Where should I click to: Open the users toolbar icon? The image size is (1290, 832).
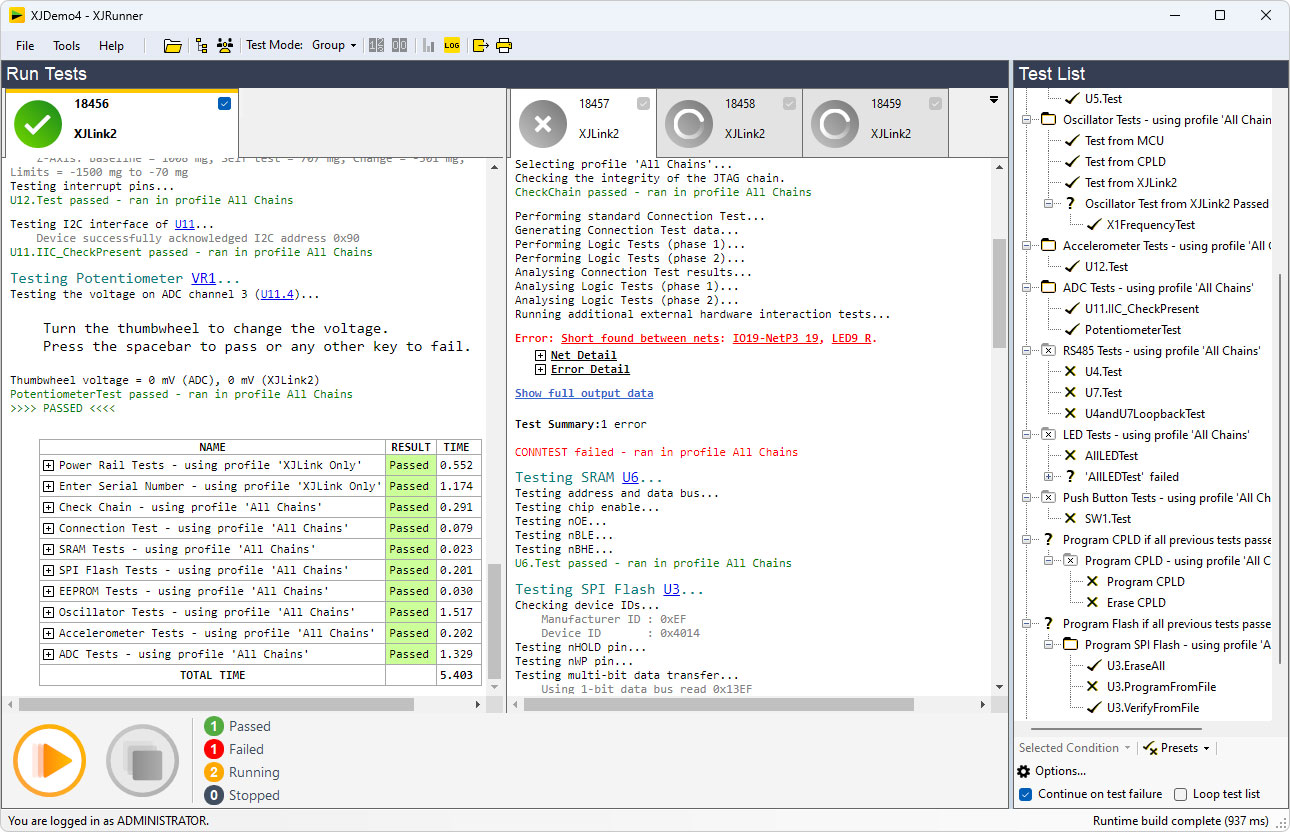click(225, 45)
